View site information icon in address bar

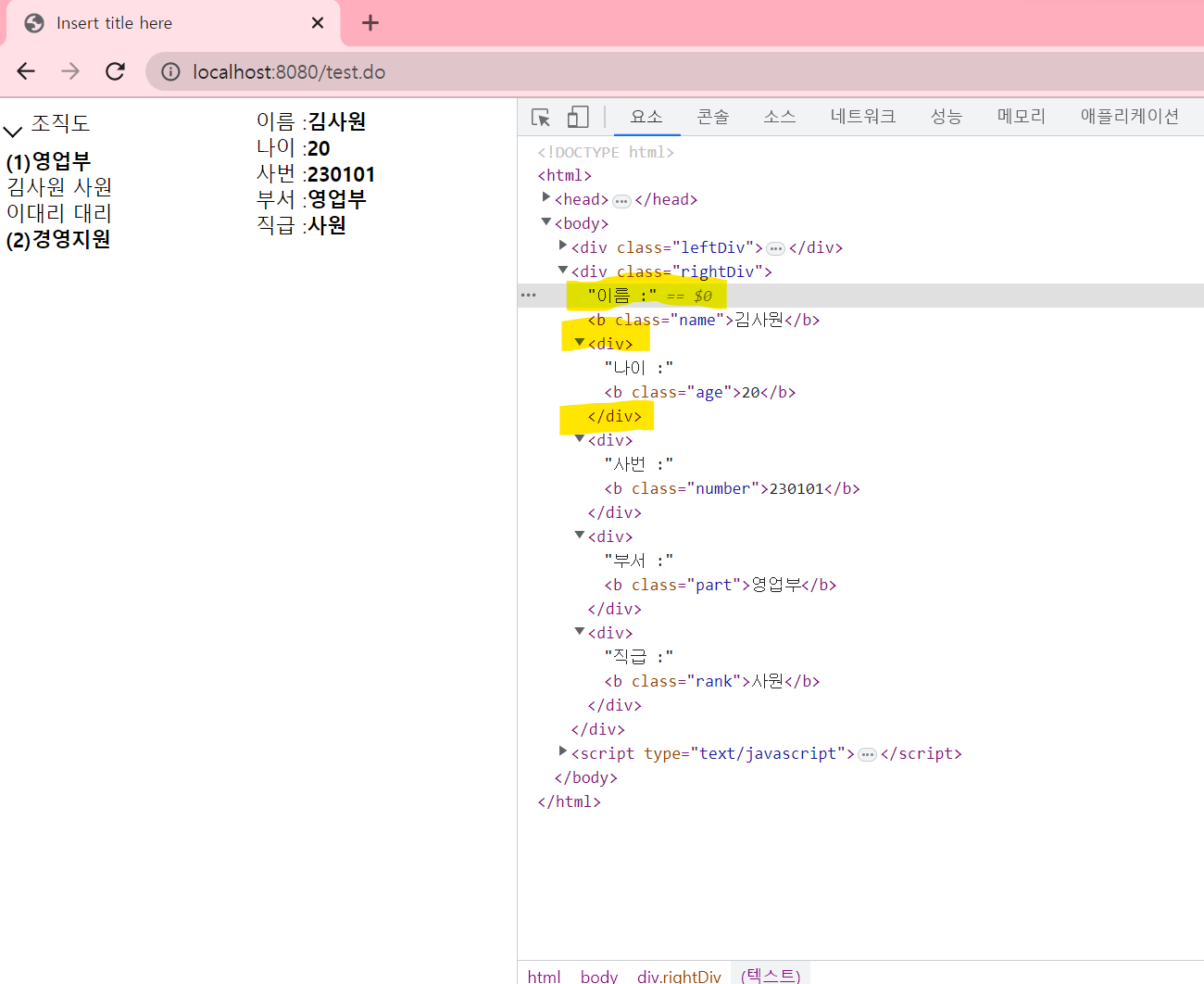coord(170,71)
